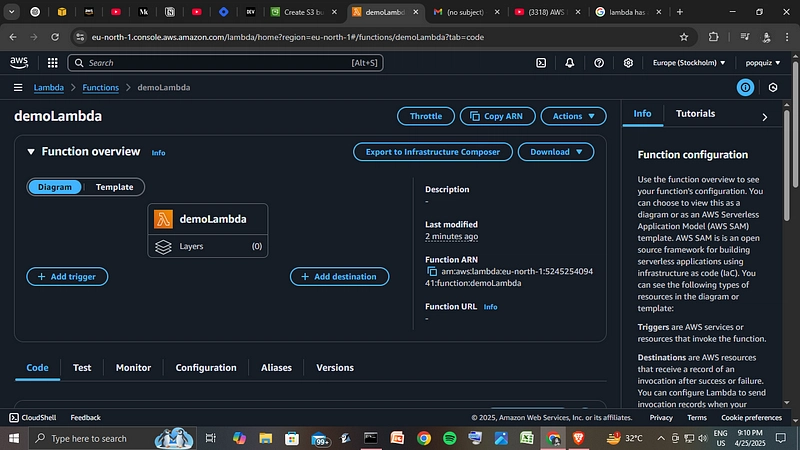Open CloudShell from the footer
This screenshot has width=800, height=450.
pos(33,417)
